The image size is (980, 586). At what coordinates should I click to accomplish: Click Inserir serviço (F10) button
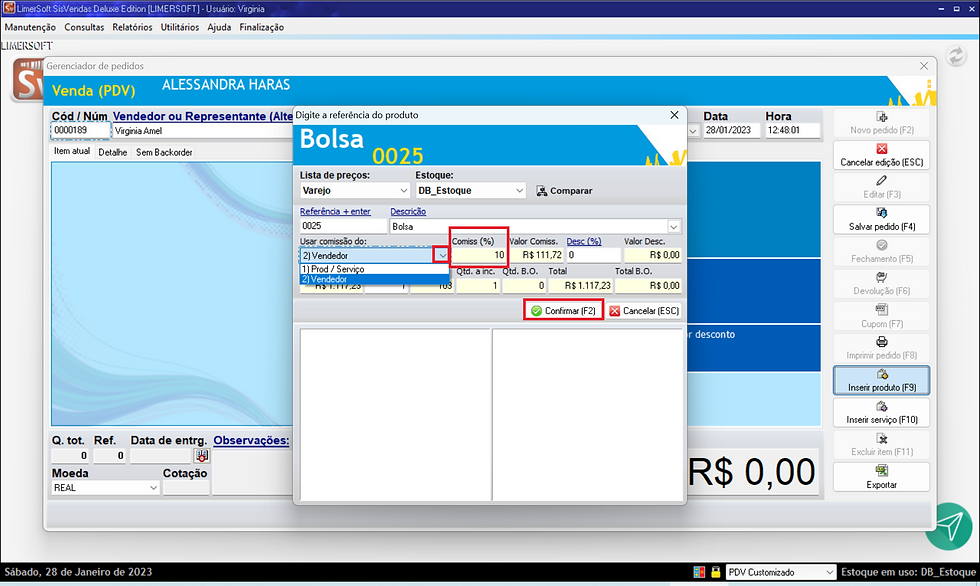[881, 412]
